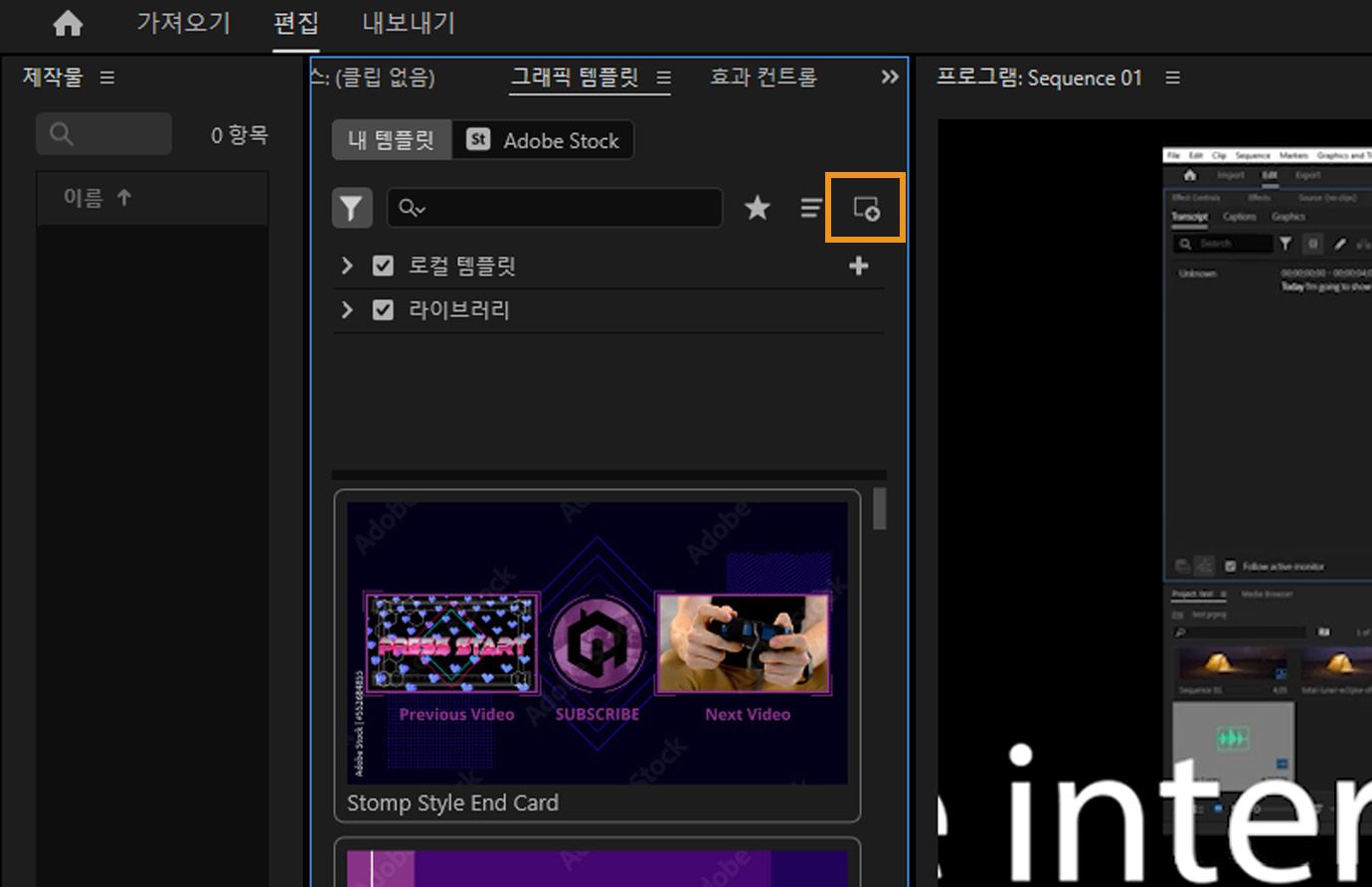
Task: Click the star to show favorite templates
Action: click(x=758, y=208)
